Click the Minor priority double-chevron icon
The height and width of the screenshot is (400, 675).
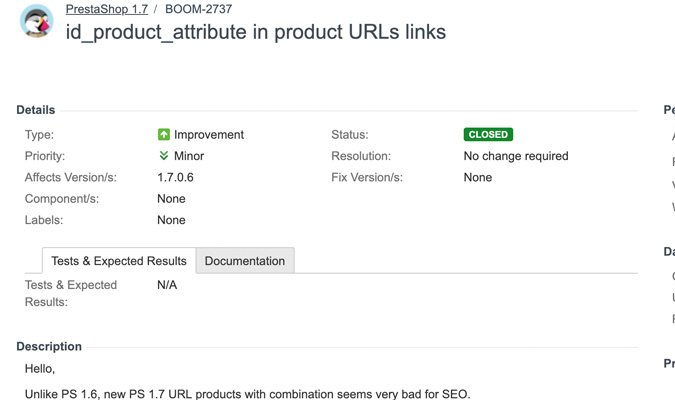(164, 155)
